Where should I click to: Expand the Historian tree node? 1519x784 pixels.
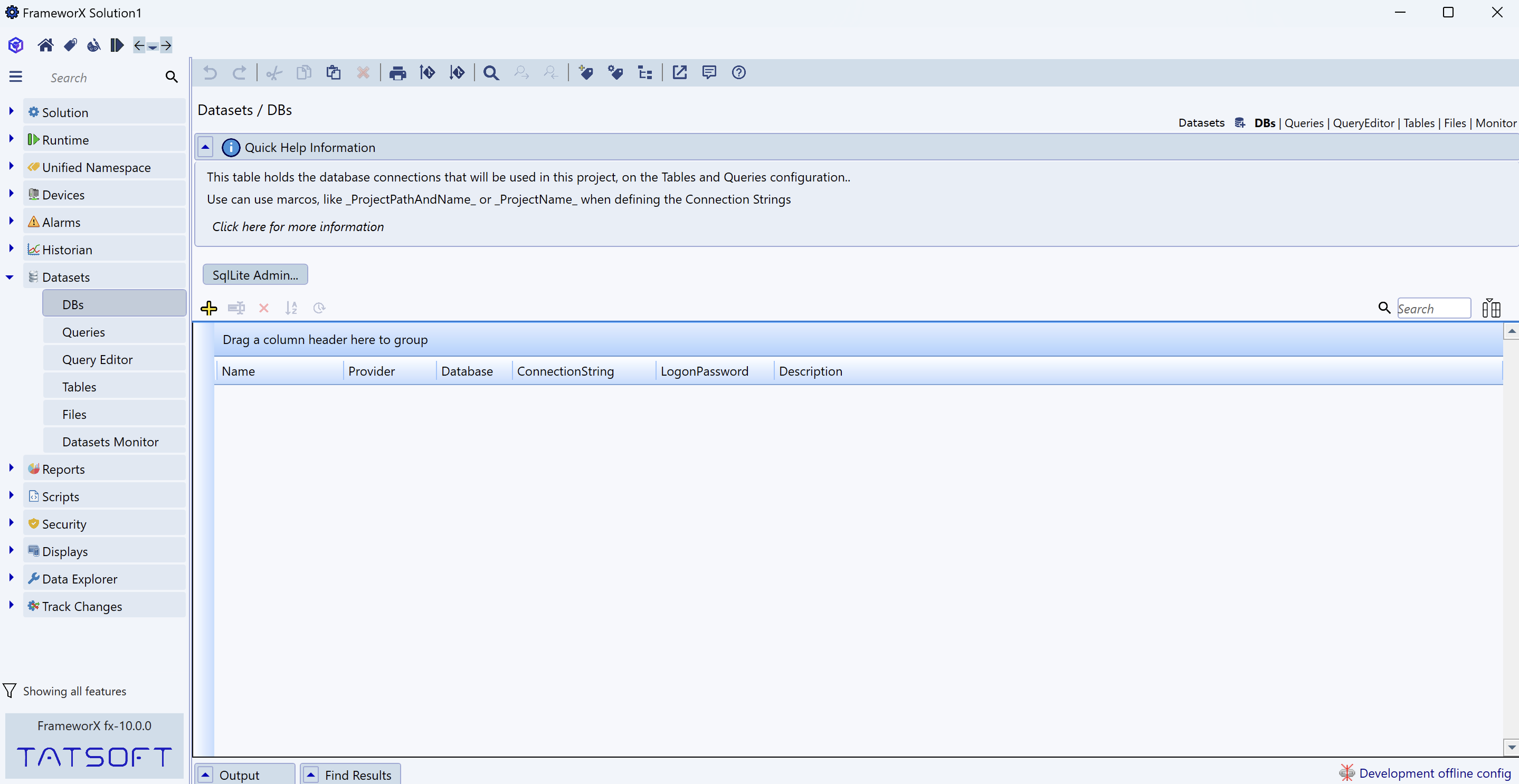[11, 248]
